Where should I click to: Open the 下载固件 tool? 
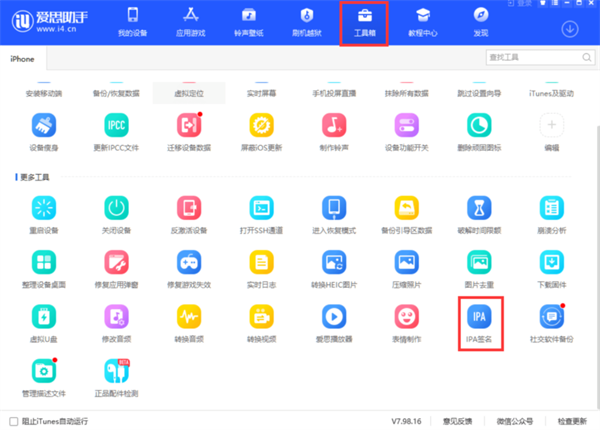[x=551, y=262]
